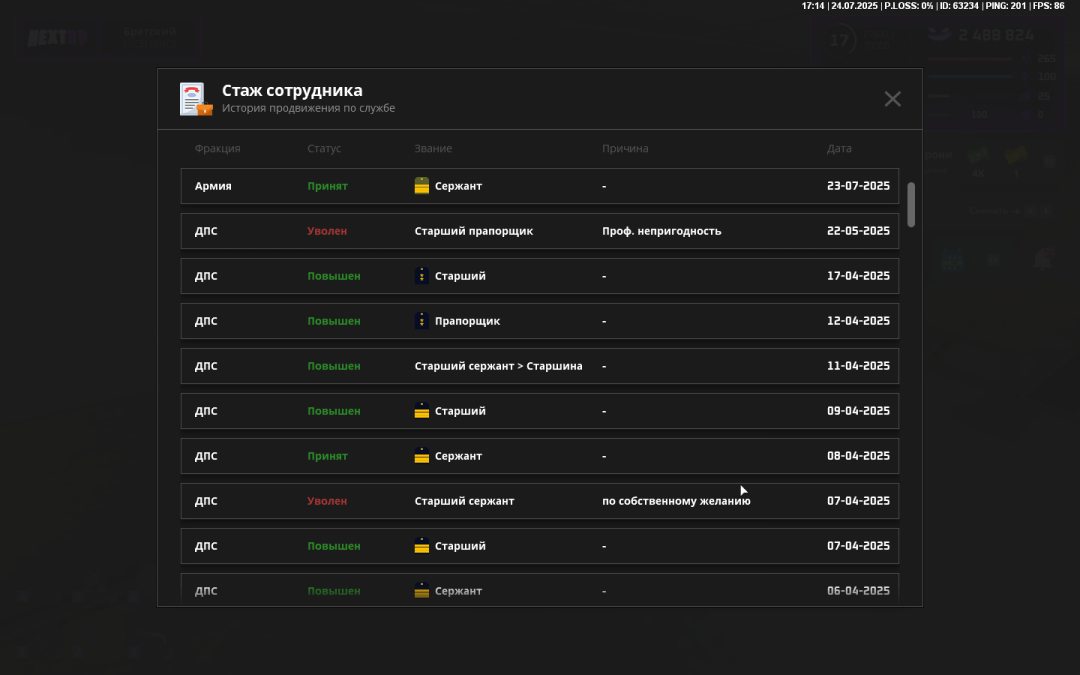
Task: Click the employee record document icon
Action: pos(196,99)
